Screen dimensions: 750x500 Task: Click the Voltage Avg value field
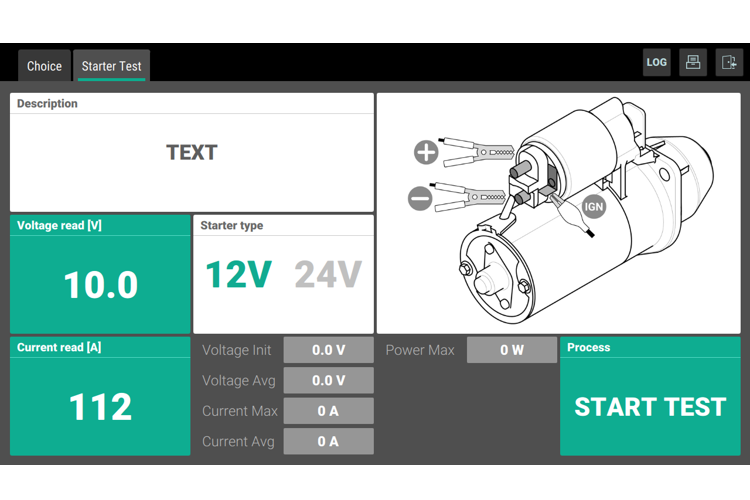click(328, 380)
